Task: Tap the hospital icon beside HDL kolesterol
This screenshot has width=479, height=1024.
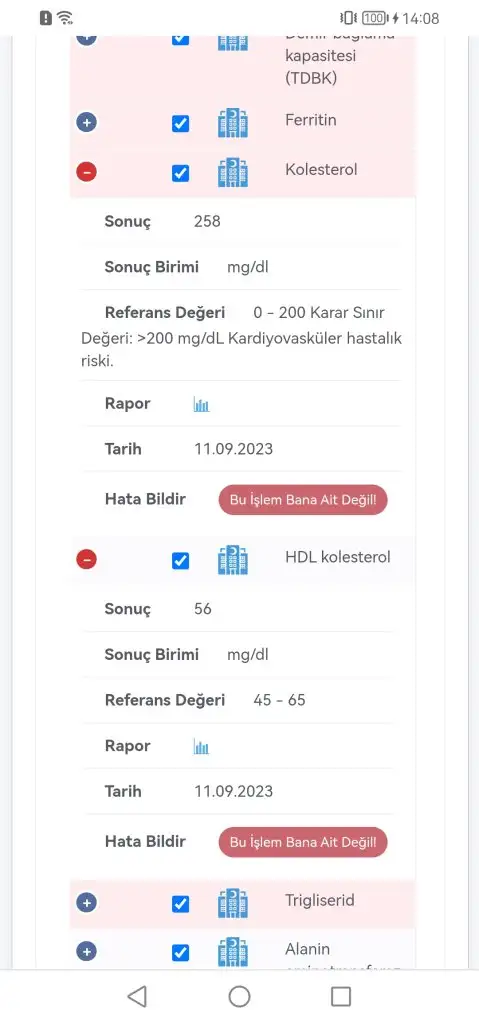Action: 233,560
